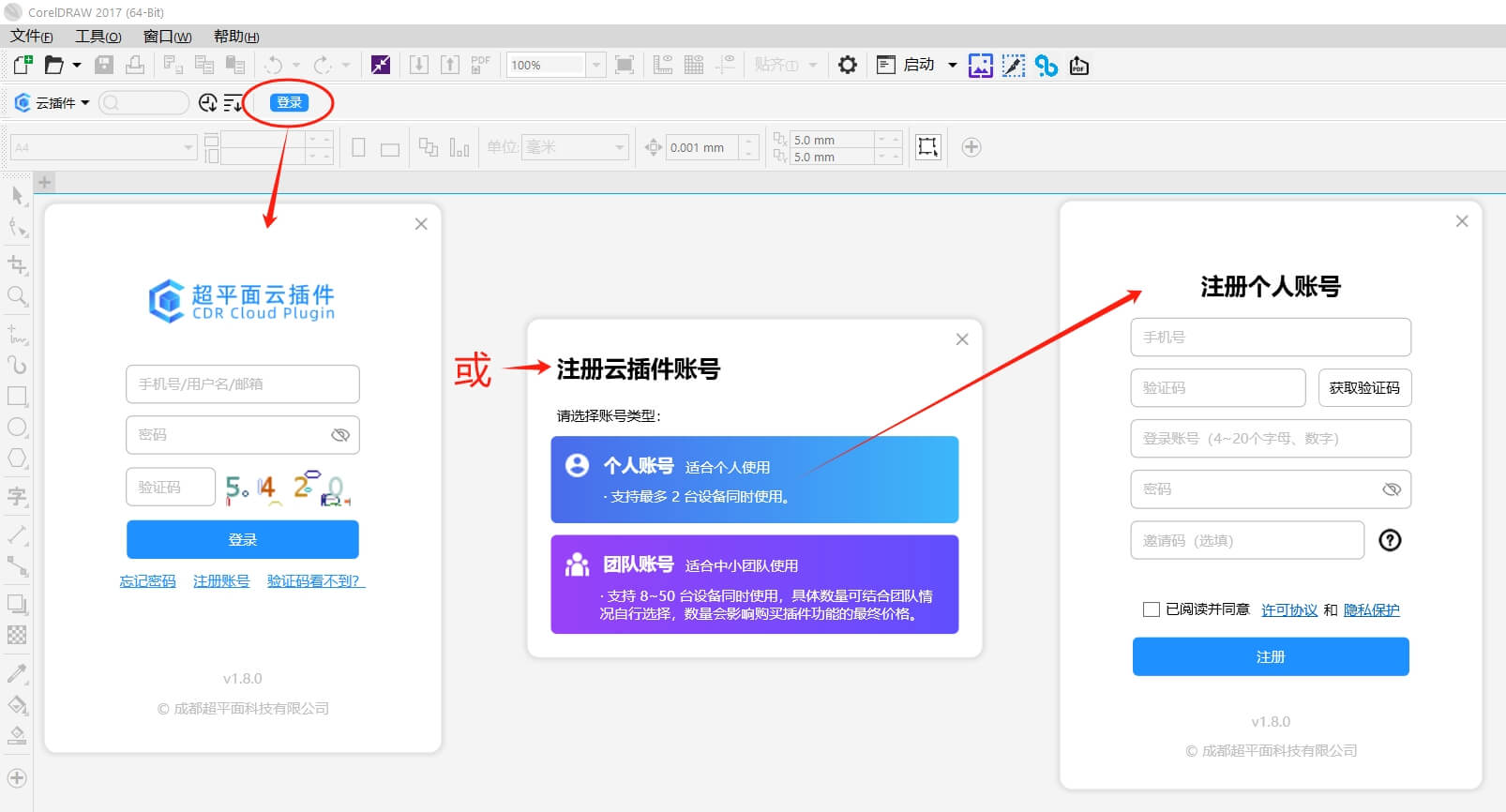
Task: Click the Export icon
Action: click(x=450, y=65)
